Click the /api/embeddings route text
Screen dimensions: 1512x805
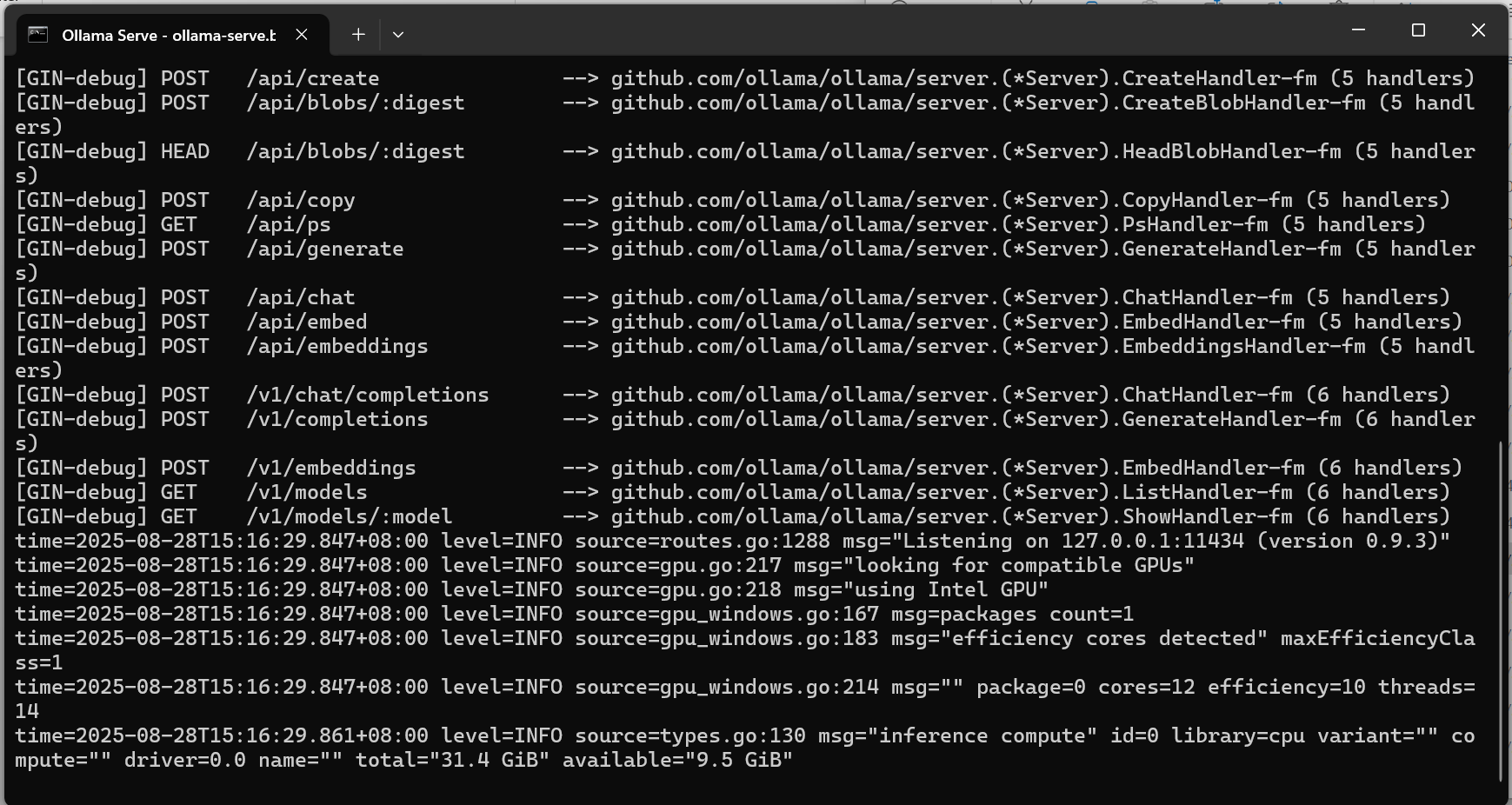337,347
